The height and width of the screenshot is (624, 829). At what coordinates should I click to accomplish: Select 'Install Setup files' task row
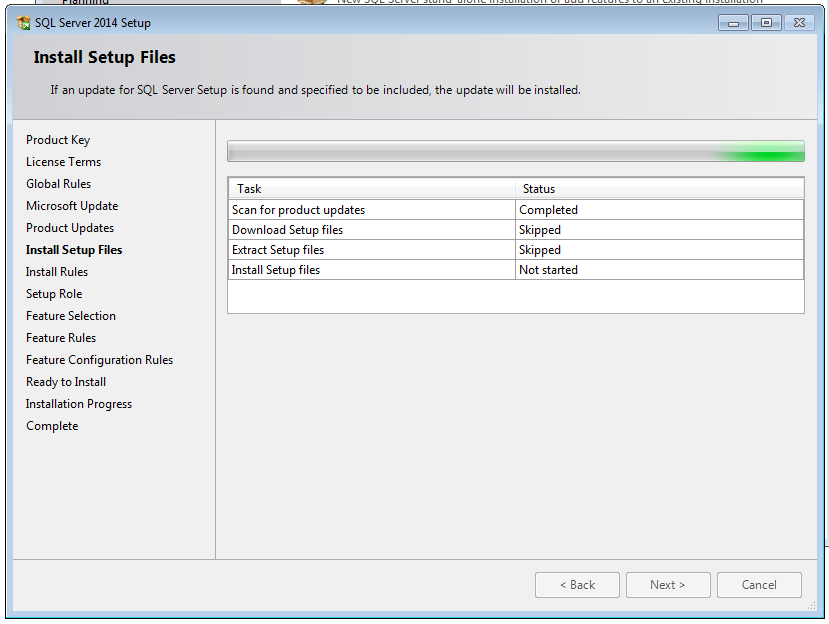[x=516, y=270]
